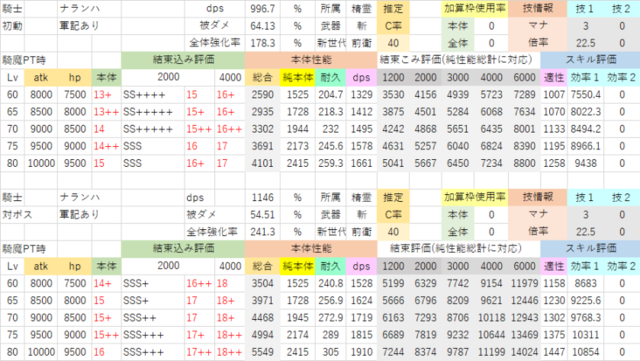Screen dimensions: 640x361
Task: Select the 効率1 value 10311
Action: coord(586,335)
